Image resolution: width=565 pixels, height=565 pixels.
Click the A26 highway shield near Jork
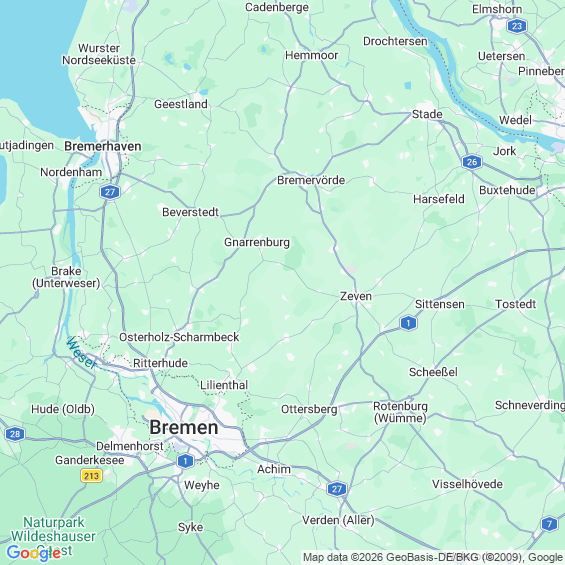point(472,162)
